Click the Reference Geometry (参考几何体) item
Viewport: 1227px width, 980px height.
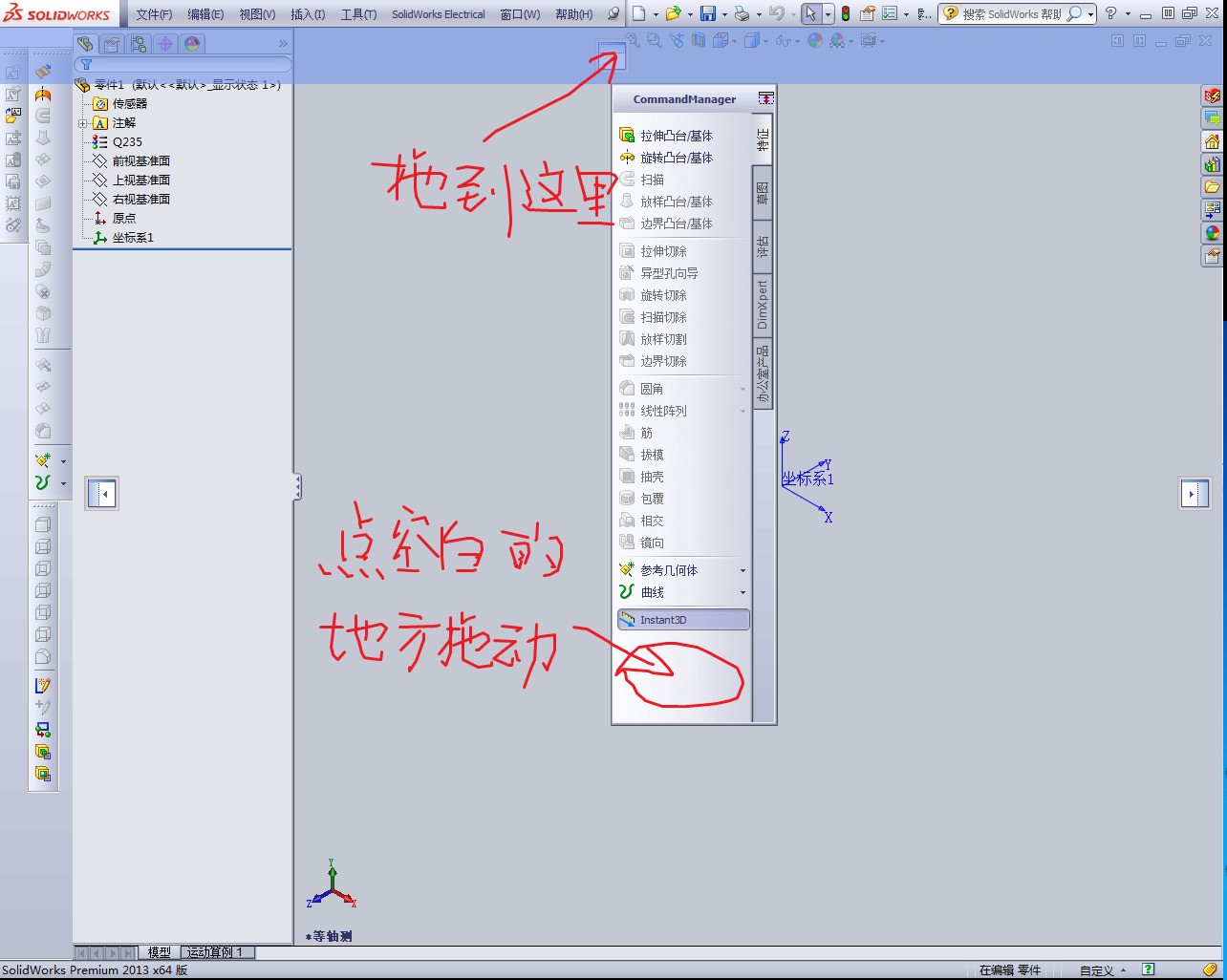[x=659, y=570]
